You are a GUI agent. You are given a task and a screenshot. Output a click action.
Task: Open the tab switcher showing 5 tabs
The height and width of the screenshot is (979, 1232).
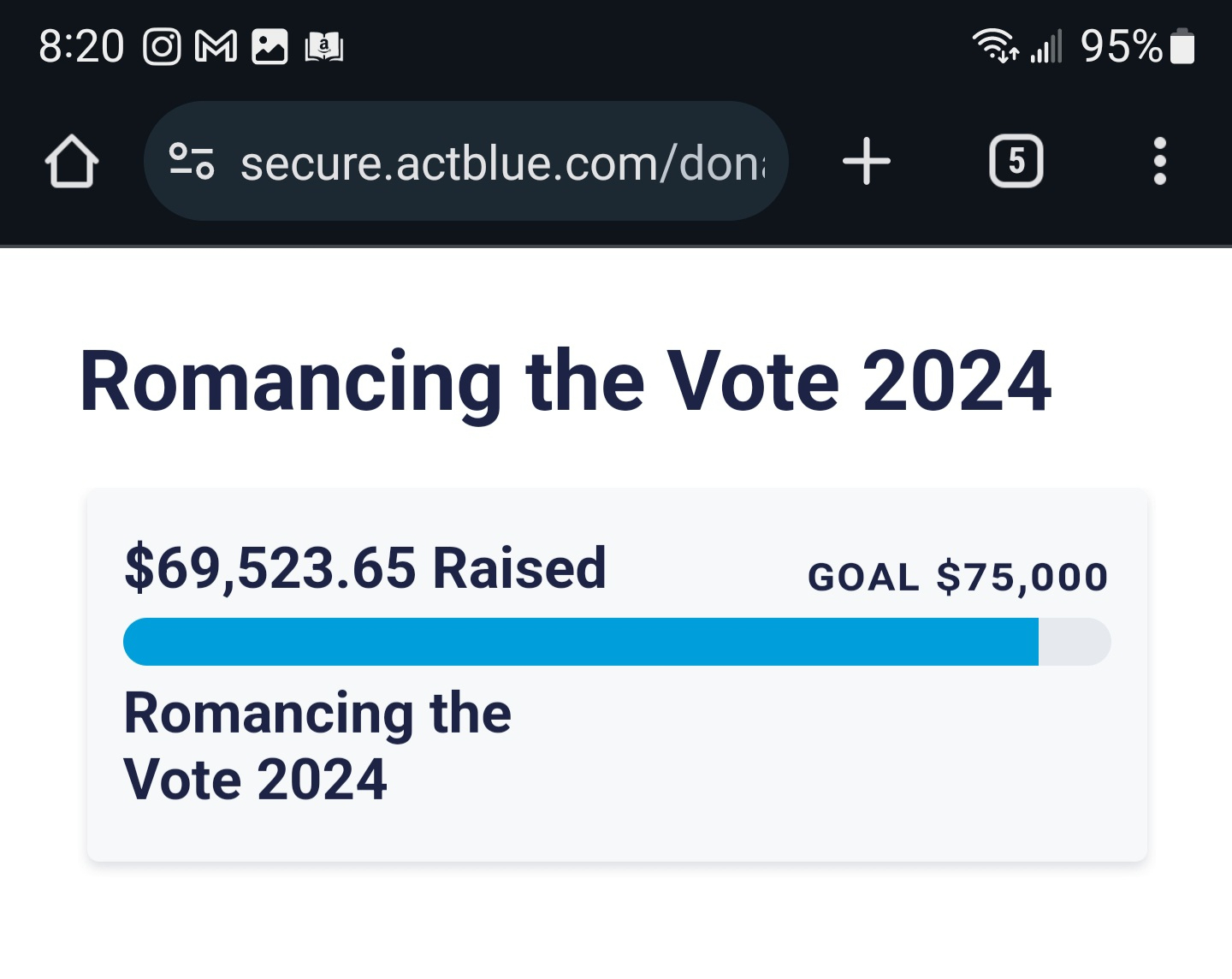click(x=1016, y=161)
